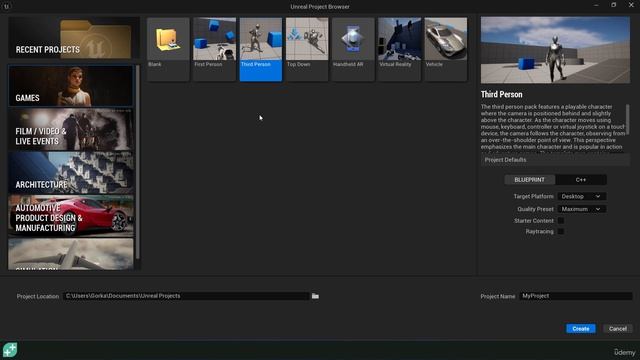The image size is (640, 360).
Task: Choose Film / Video & Live Events category
Action: [x=71, y=129]
